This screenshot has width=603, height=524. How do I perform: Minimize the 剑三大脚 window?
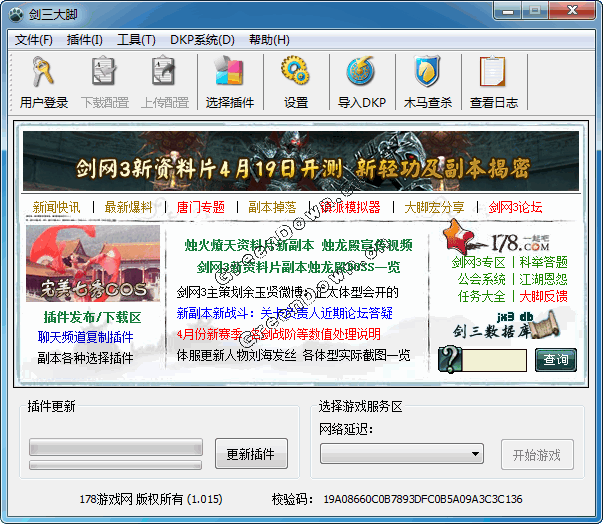508,11
